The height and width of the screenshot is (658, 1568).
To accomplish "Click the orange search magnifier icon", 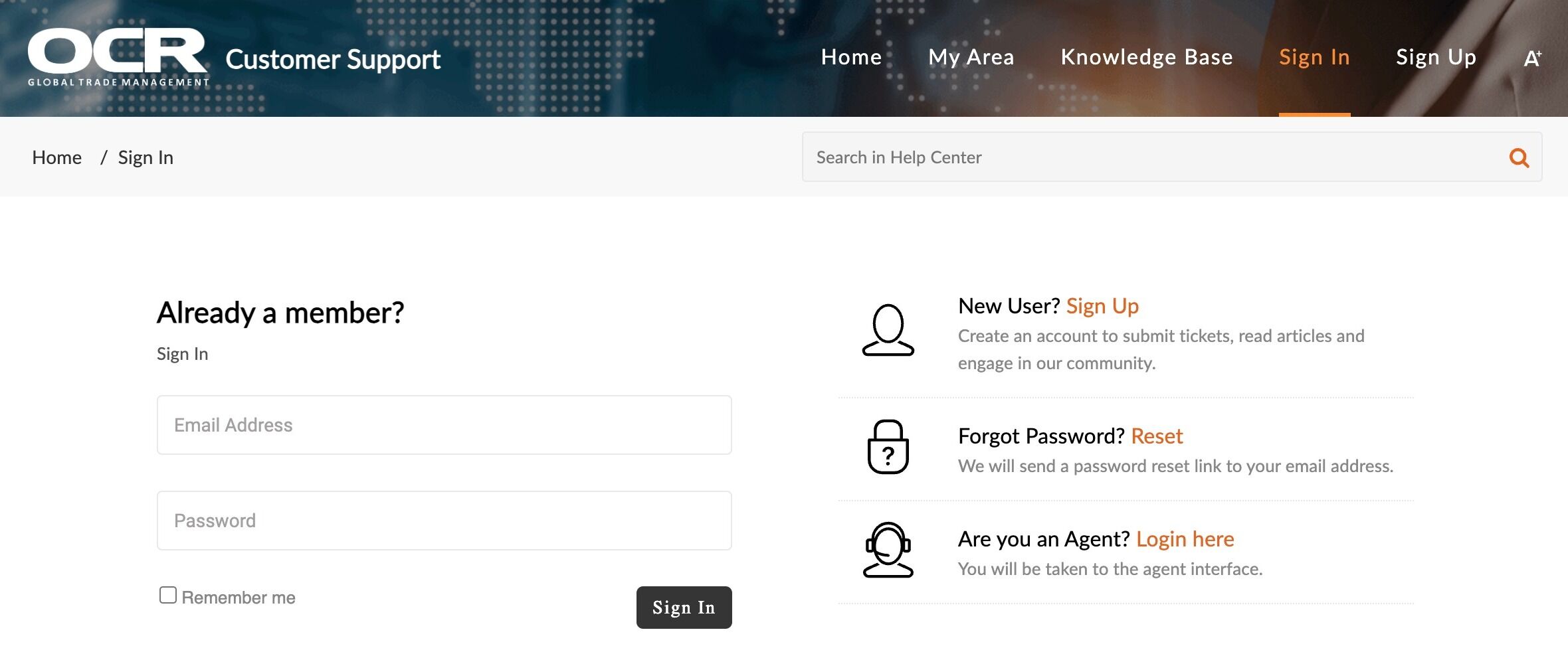I will coord(1519,157).
